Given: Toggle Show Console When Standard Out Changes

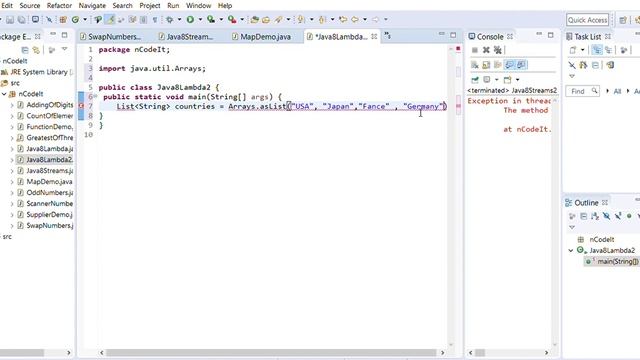Looking at the screenshot, I should [x=509, y=65].
